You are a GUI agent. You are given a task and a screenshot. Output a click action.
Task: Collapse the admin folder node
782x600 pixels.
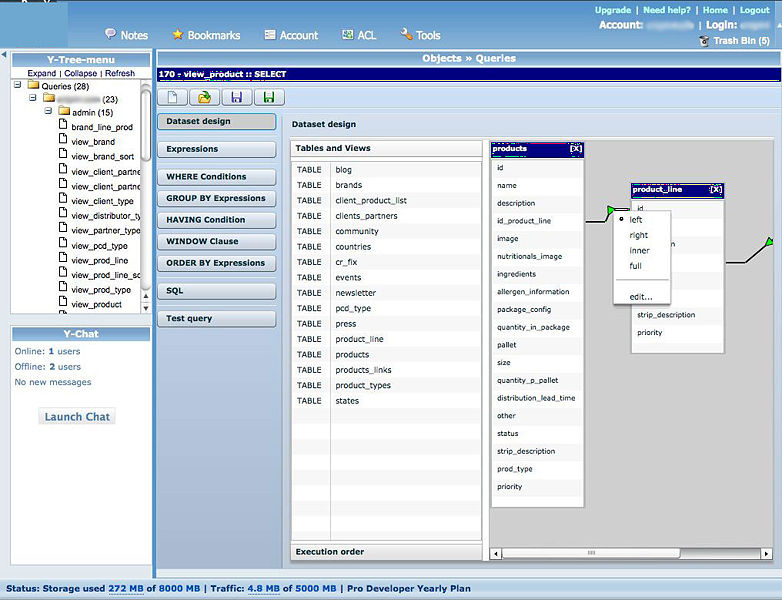(x=48, y=112)
